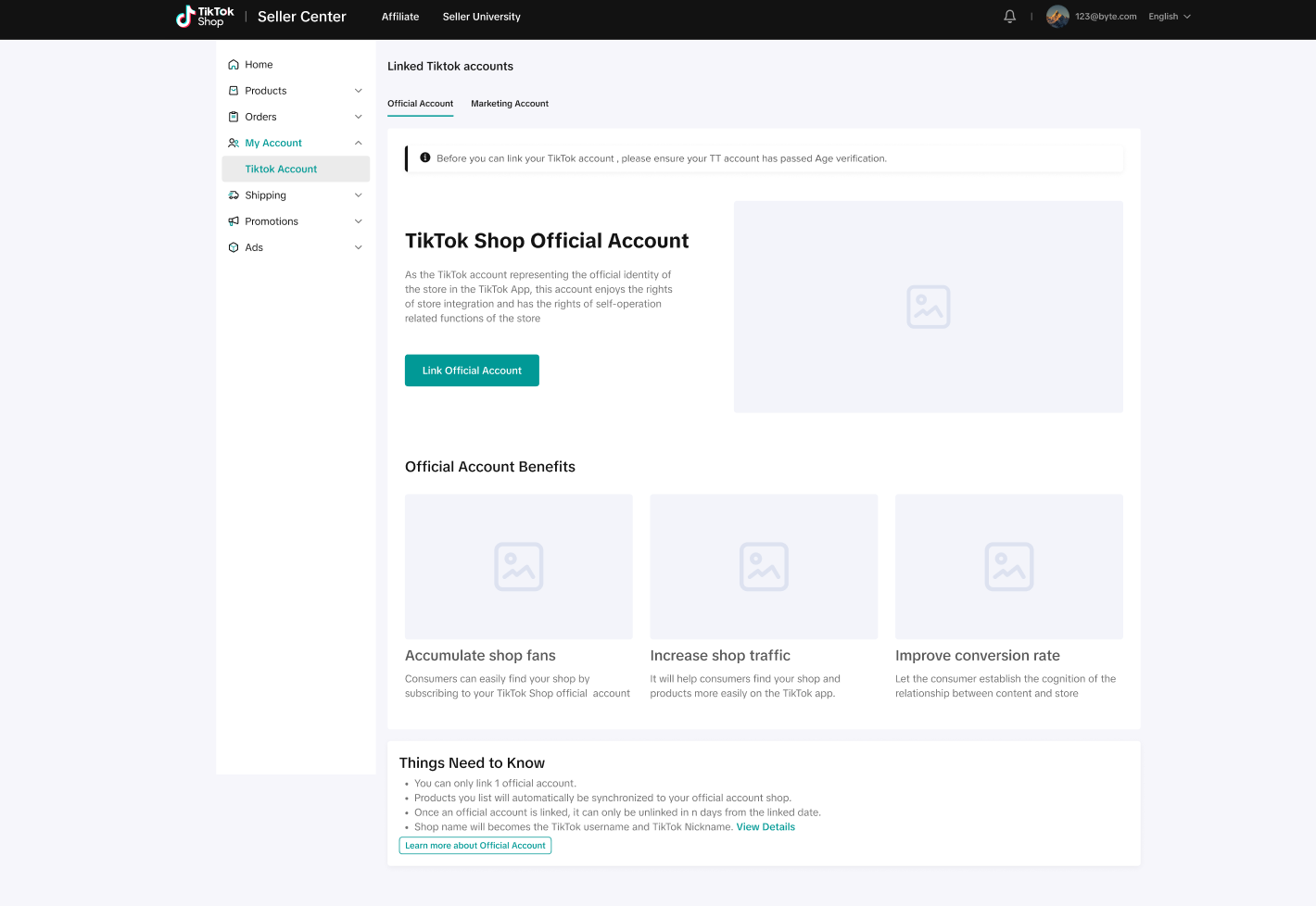Click the Link Official Account button

pyautogui.click(x=472, y=371)
